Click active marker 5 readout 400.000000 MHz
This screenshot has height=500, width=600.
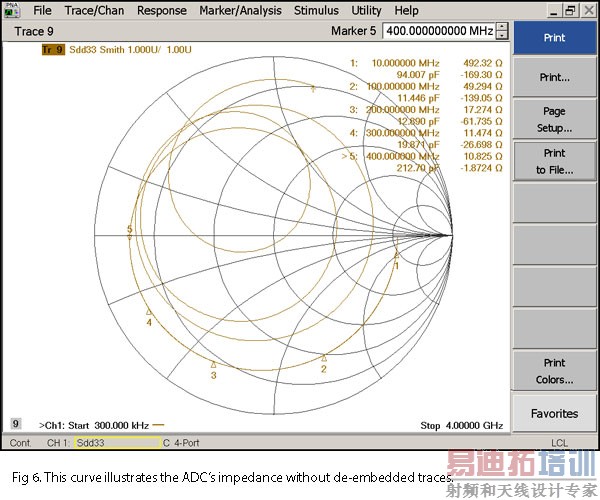point(403,156)
